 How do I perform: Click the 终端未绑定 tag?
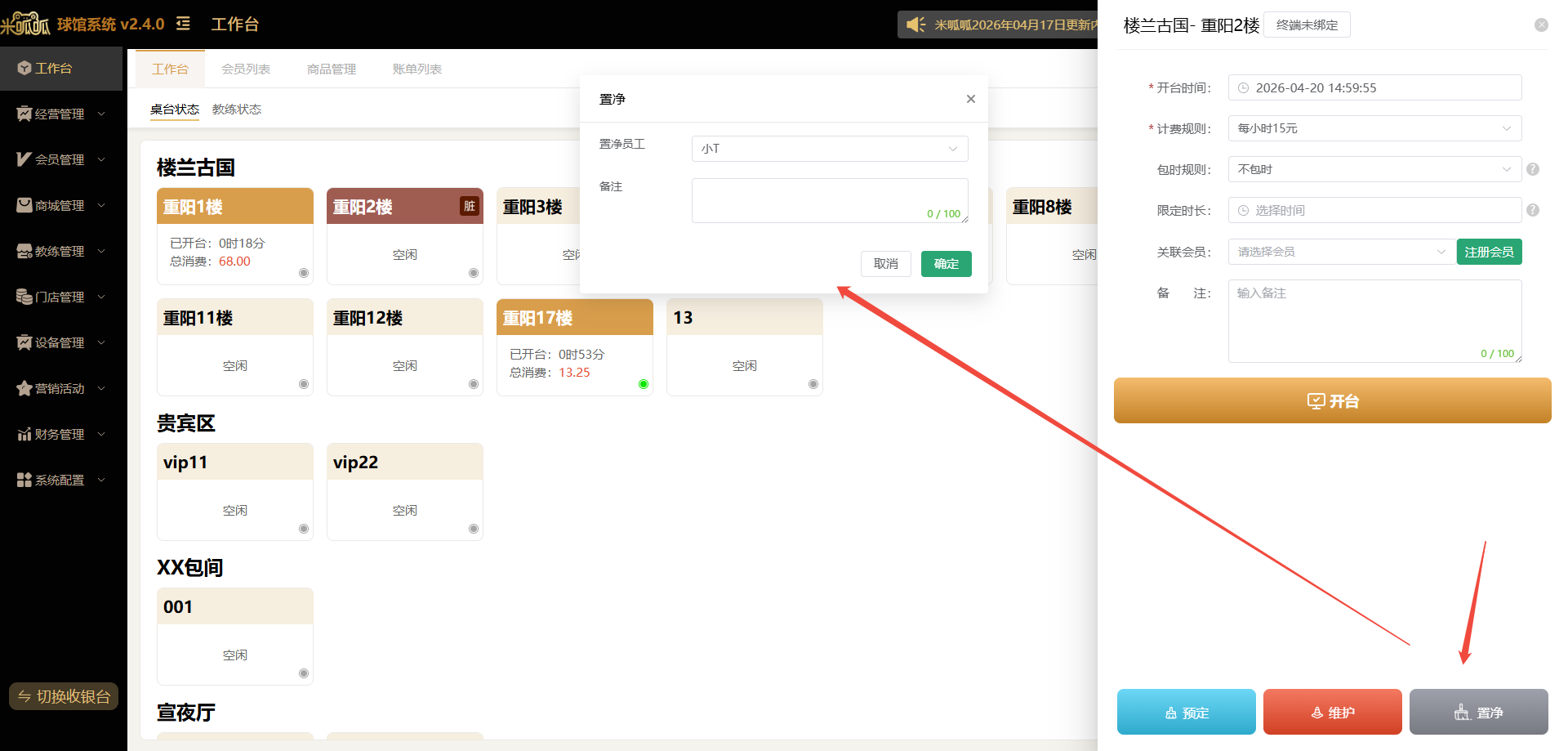(x=1307, y=25)
